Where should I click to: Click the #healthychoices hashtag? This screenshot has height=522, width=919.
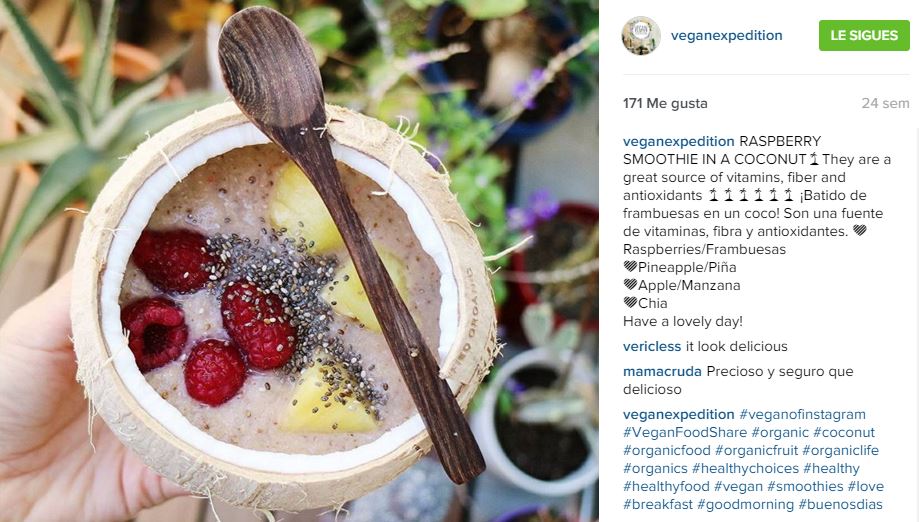745,469
